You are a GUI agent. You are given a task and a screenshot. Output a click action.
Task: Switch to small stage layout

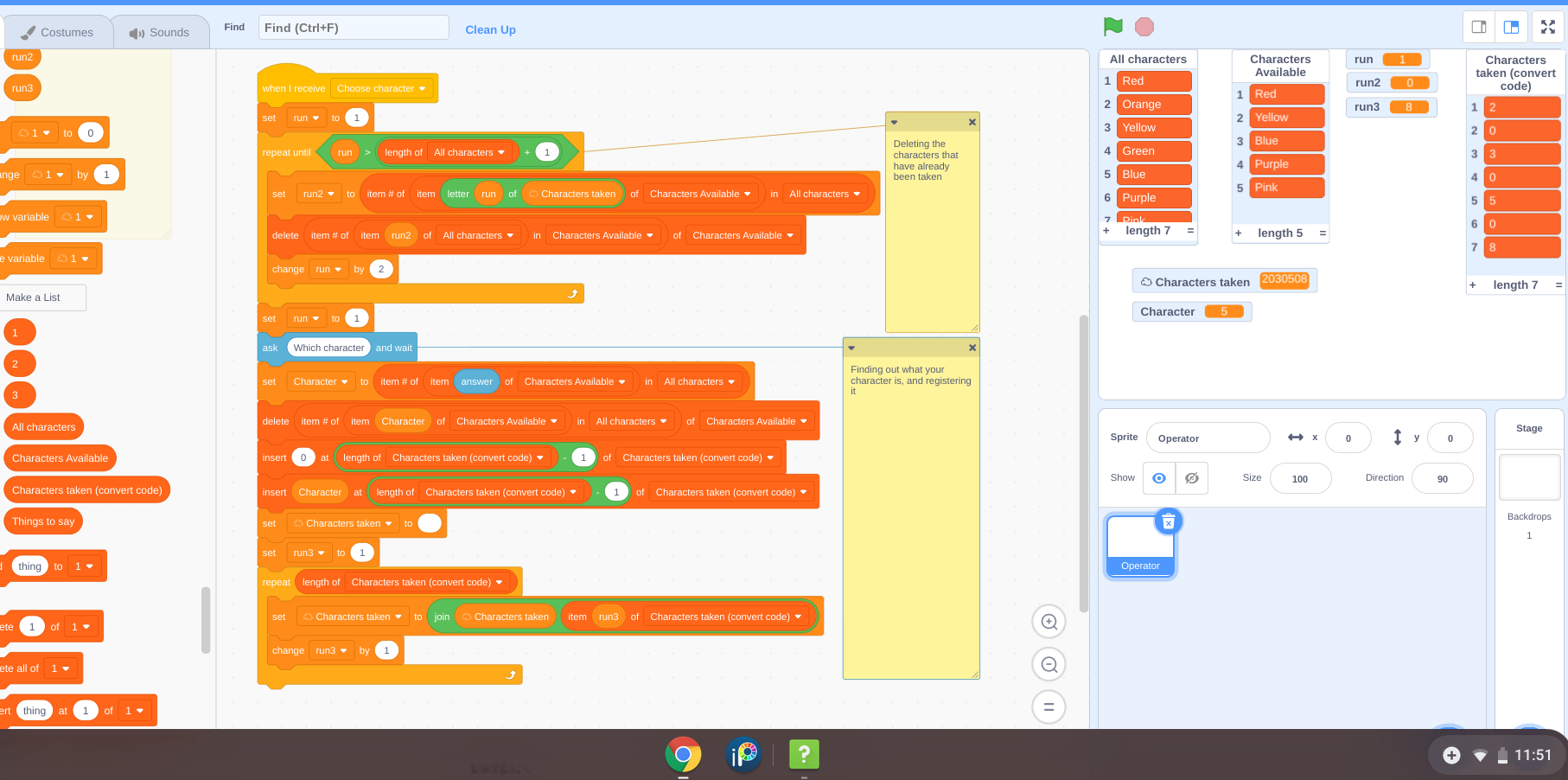1479,27
